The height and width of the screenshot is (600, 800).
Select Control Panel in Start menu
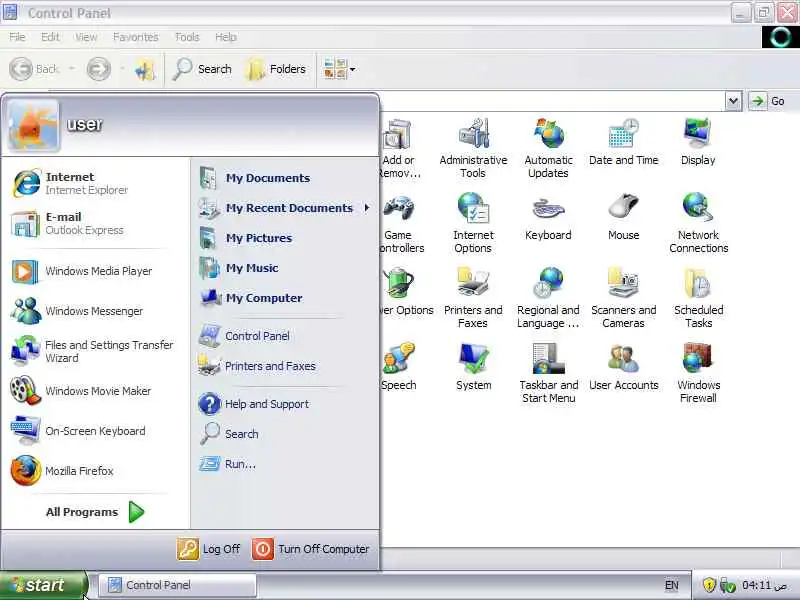pyautogui.click(x=284, y=336)
